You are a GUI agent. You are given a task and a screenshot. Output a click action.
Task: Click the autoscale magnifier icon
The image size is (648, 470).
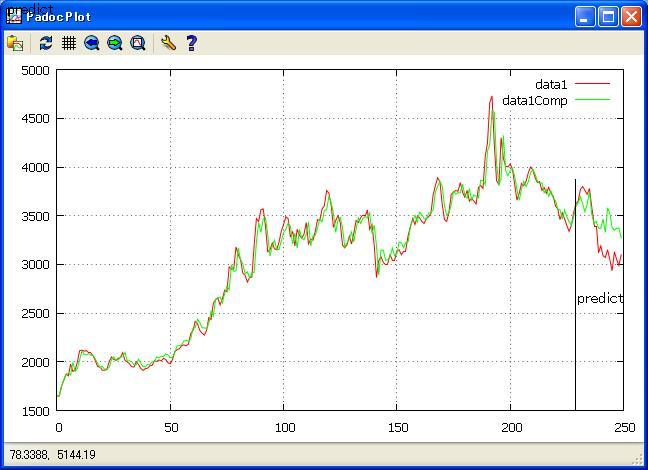click(138, 43)
